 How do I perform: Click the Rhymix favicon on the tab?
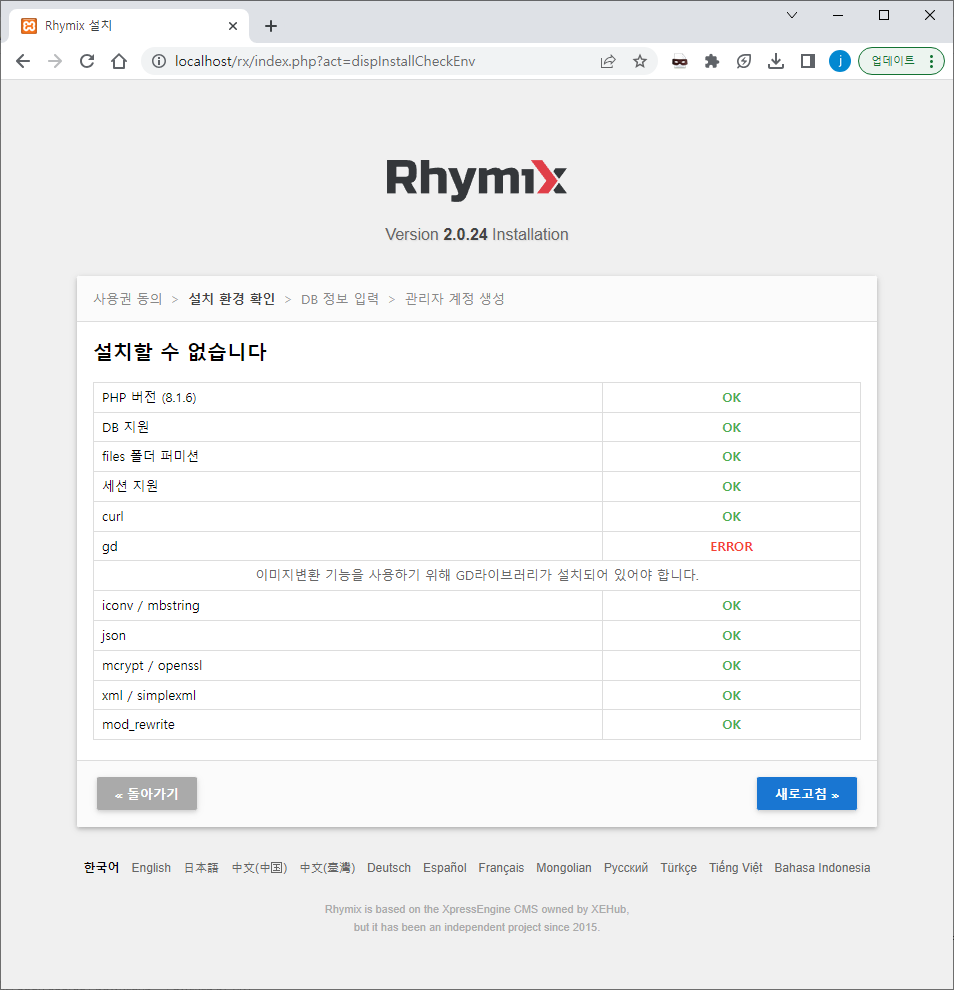(x=29, y=26)
